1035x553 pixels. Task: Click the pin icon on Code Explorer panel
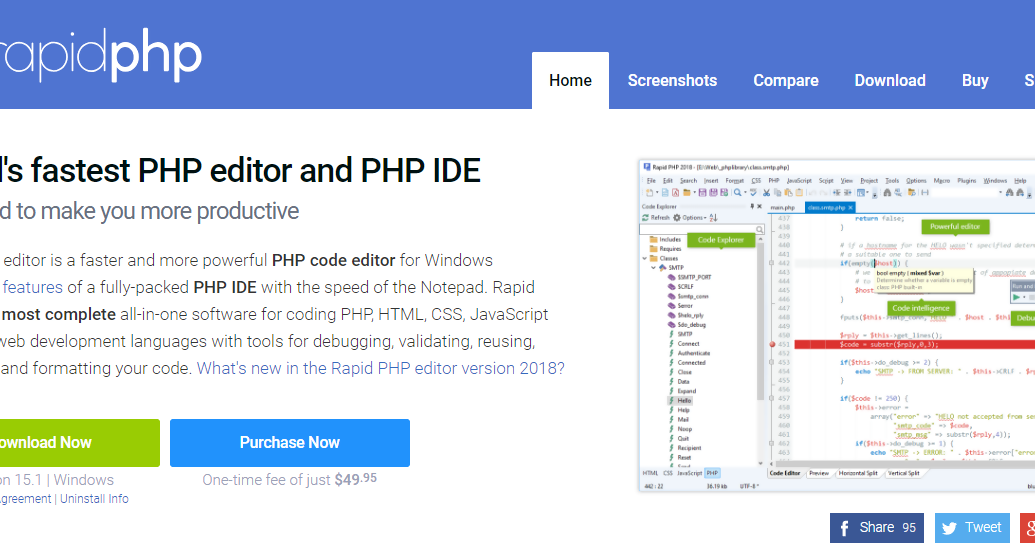tap(752, 207)
